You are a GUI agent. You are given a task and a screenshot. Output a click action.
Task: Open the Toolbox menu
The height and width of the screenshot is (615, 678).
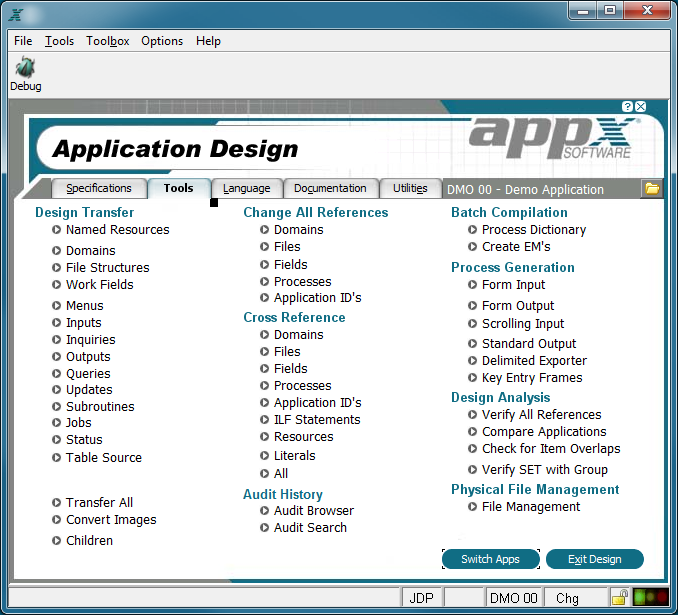tap(108, 41)
